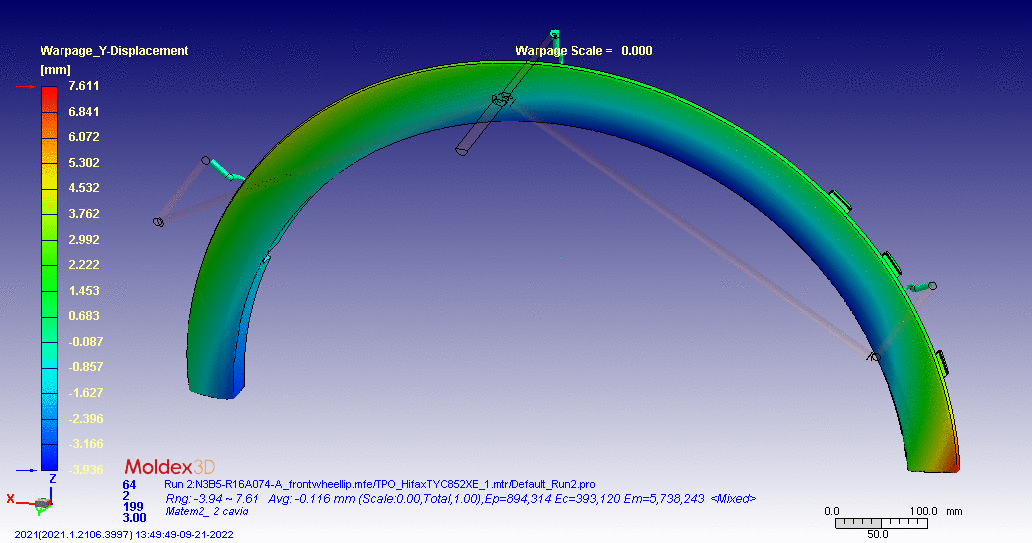Click the runner end circle at far left

tap(158, 221)
